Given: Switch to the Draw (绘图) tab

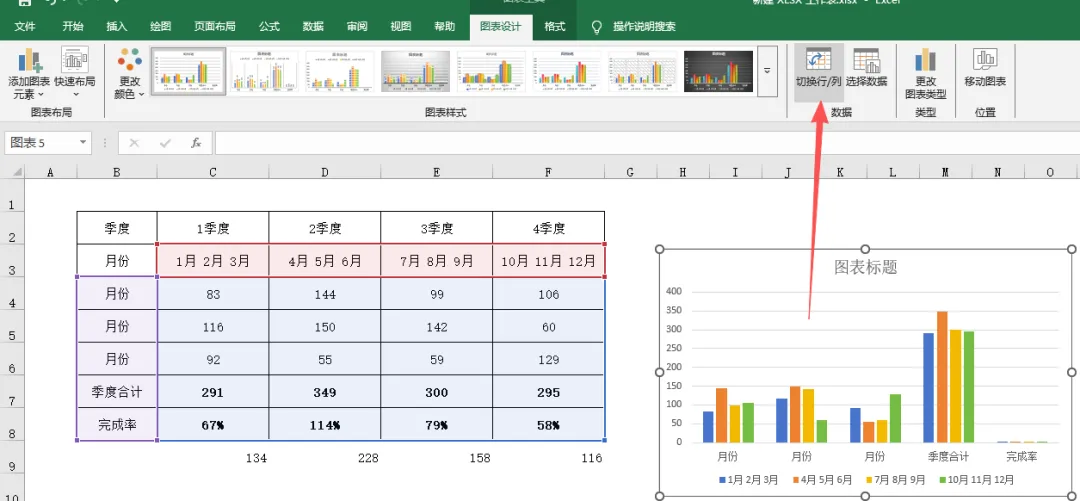Looking at the screenshot, I should pyautogui.click(x=160, y=27).
